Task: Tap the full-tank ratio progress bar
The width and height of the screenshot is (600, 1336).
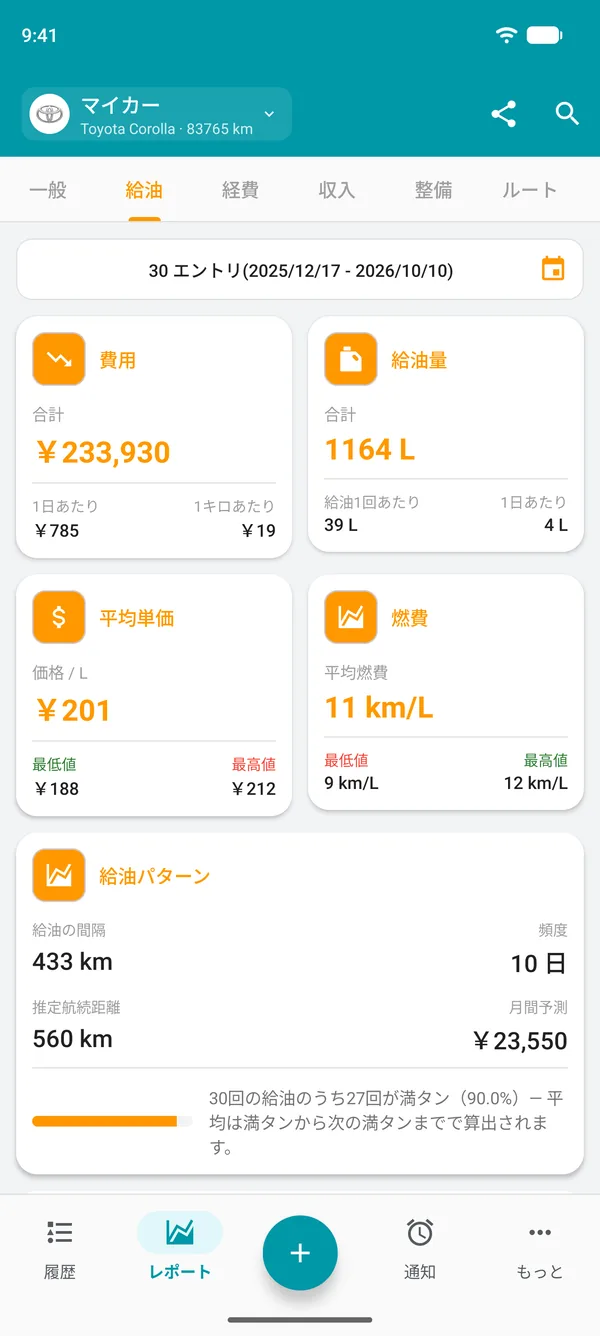Action: (x=112, y=1121)
